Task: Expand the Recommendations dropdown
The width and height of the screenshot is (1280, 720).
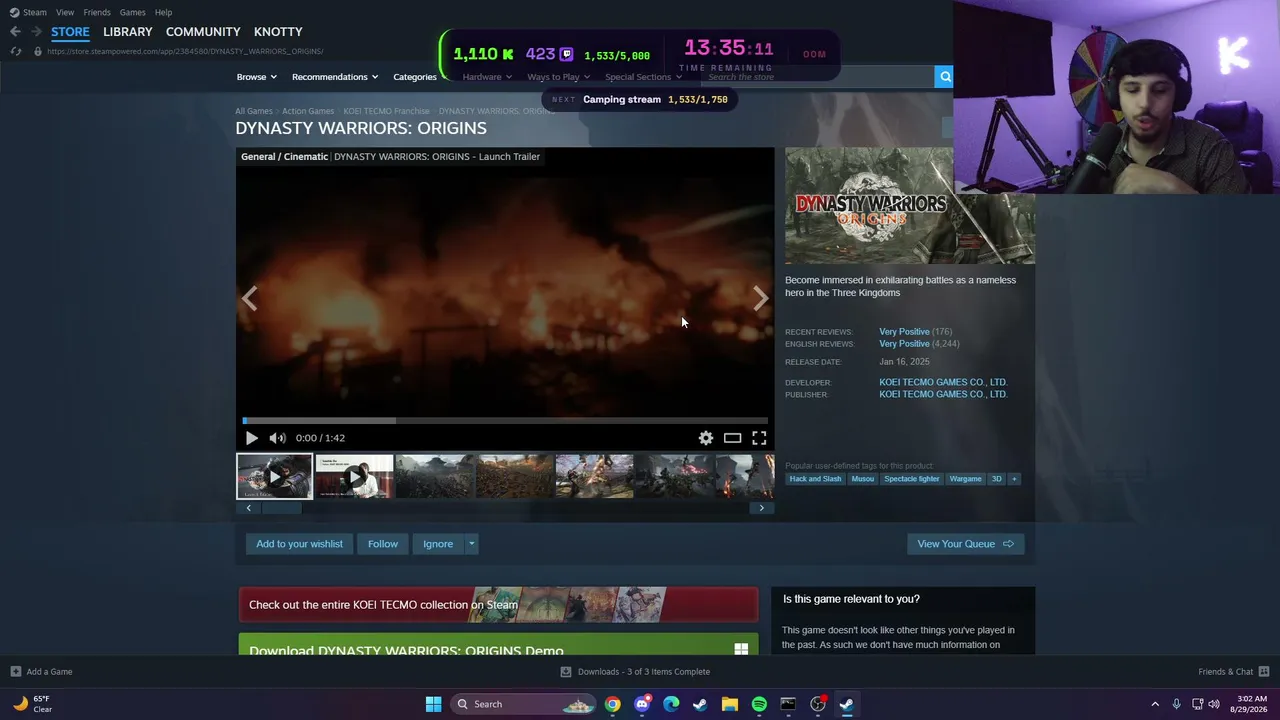Action: point(335,77)
